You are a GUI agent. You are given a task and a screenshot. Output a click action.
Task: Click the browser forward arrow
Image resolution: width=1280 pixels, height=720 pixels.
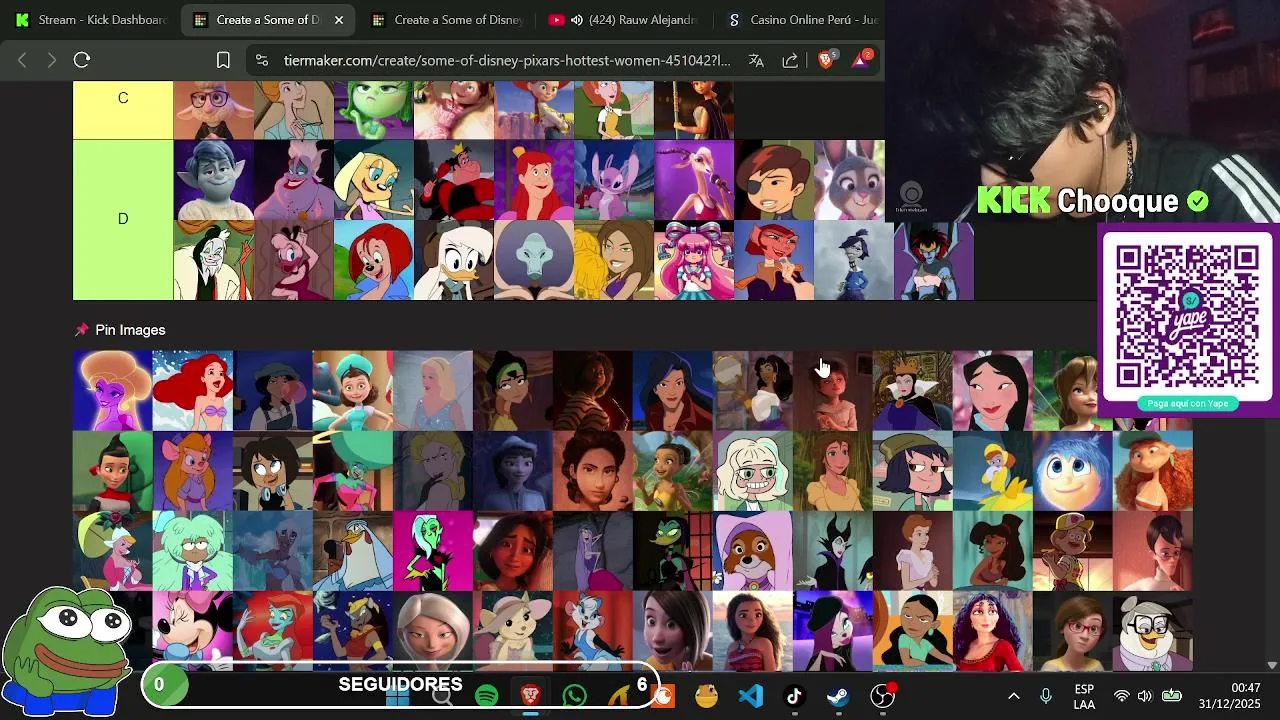(52, 60)
